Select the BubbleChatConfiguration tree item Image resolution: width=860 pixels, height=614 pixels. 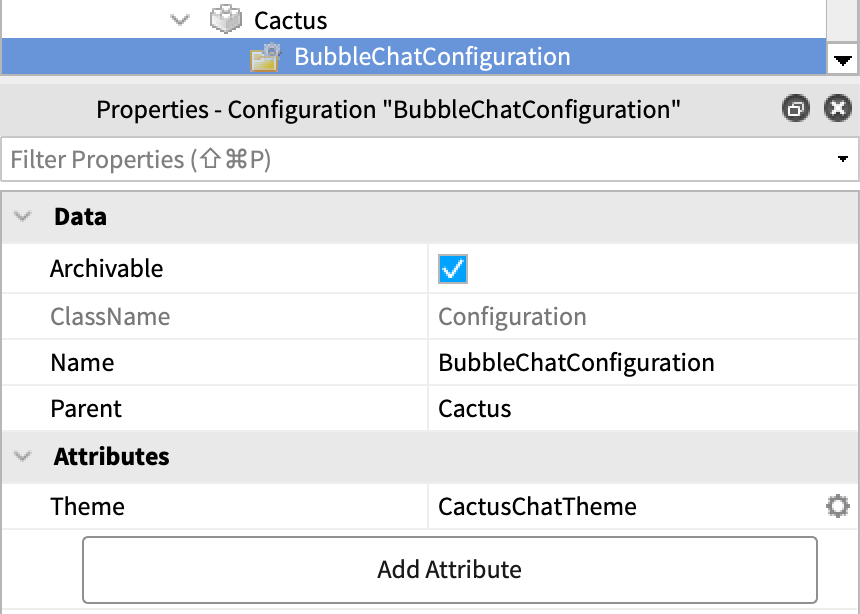tap(432, 57)
